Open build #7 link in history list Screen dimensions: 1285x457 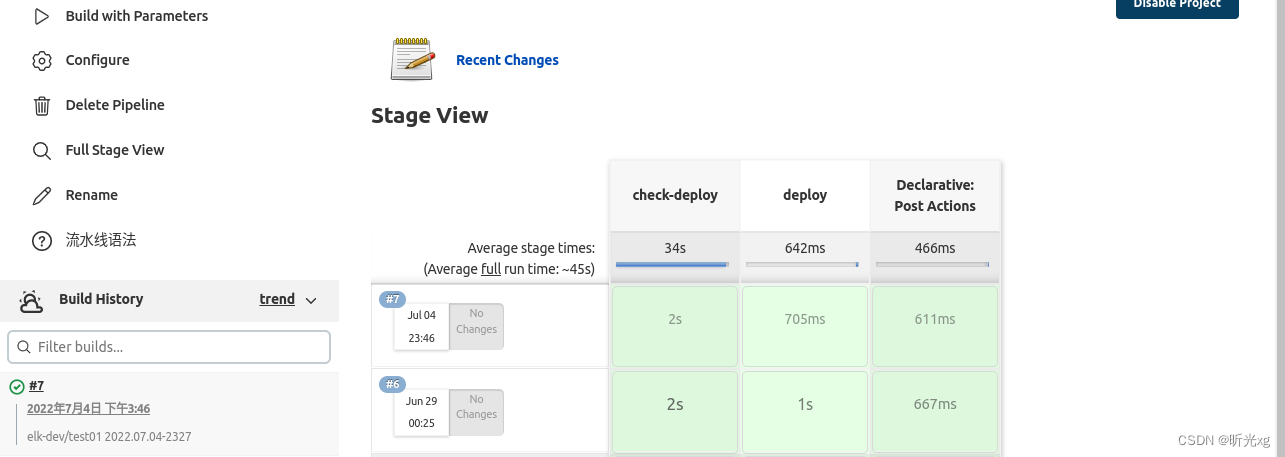click(x=36, y=386)
